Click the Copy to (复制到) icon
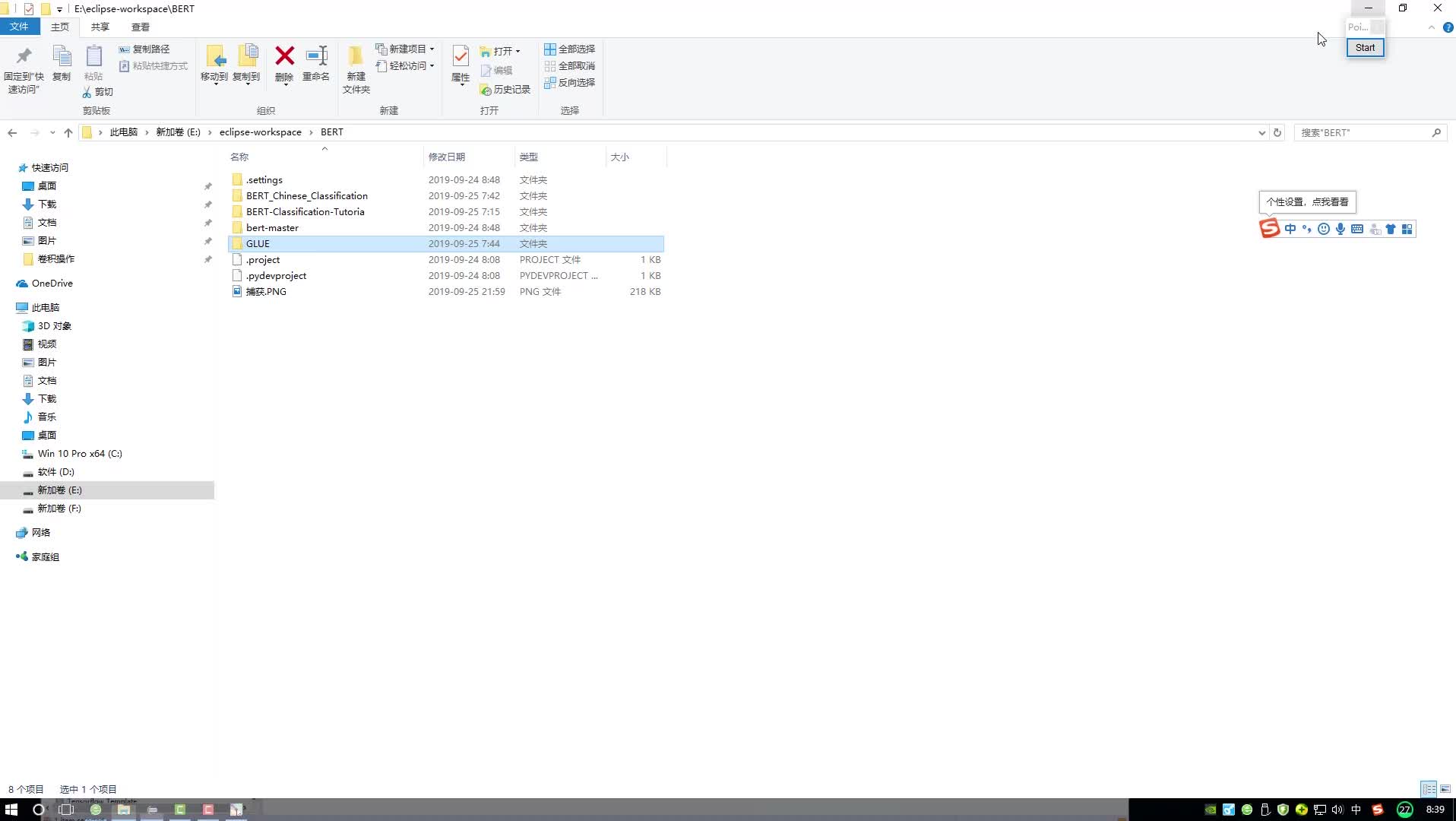This screenshot has height=821, width=1456. tap(247, 56)
